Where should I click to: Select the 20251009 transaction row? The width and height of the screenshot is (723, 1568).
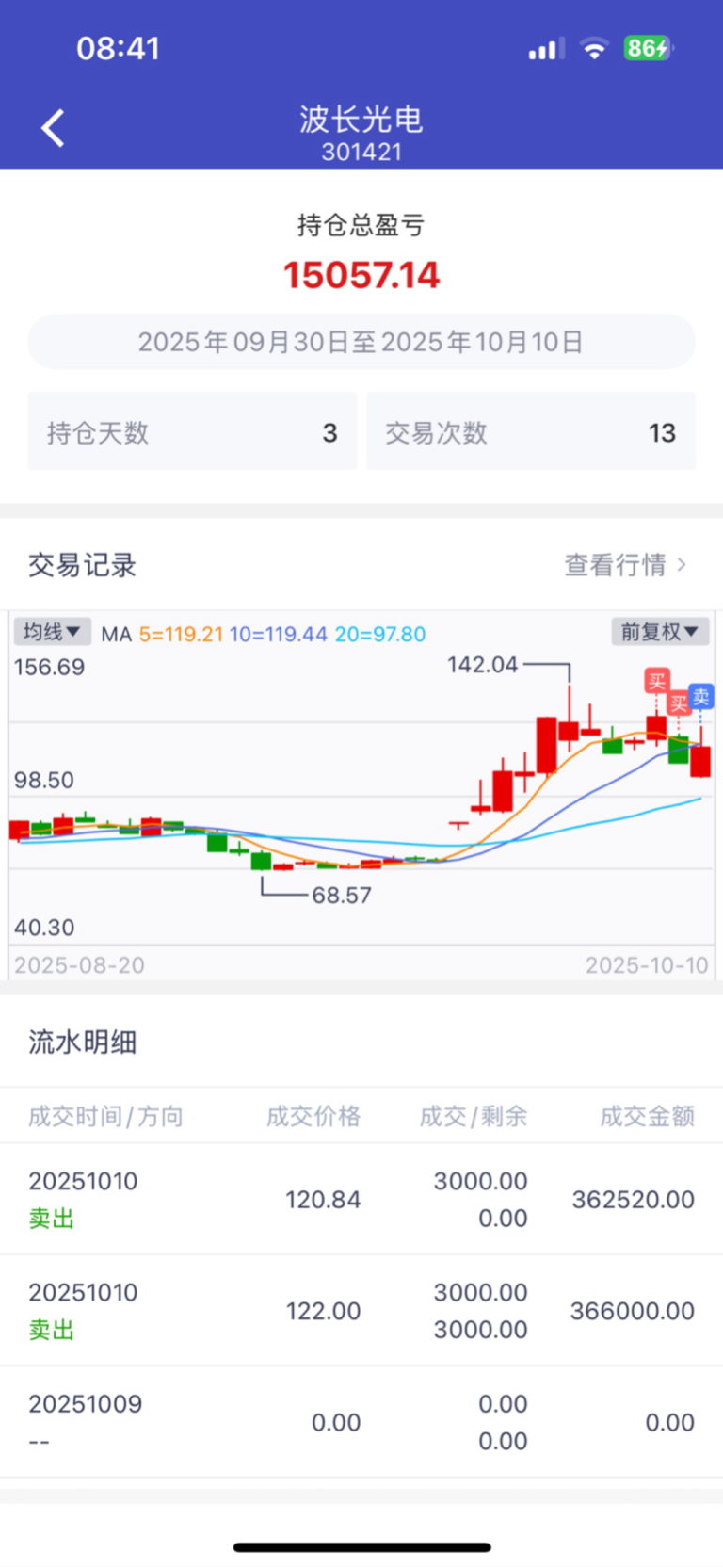361,1422
